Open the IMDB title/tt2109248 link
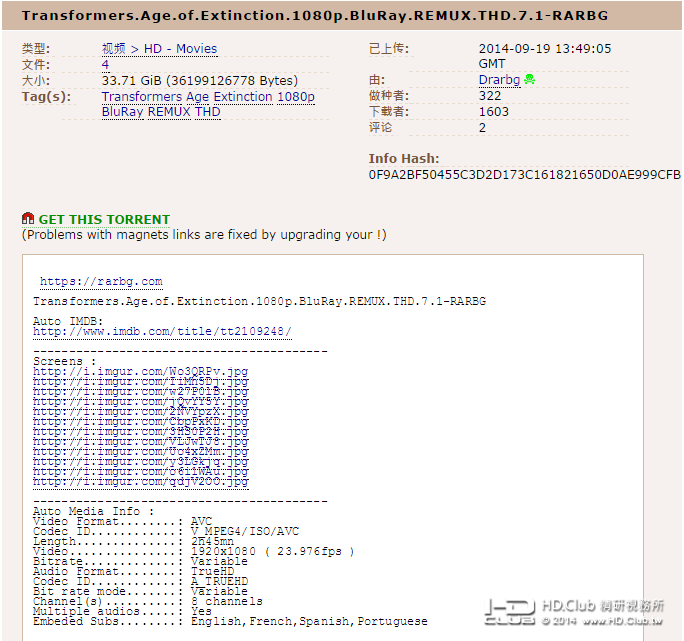 point(162,332)
